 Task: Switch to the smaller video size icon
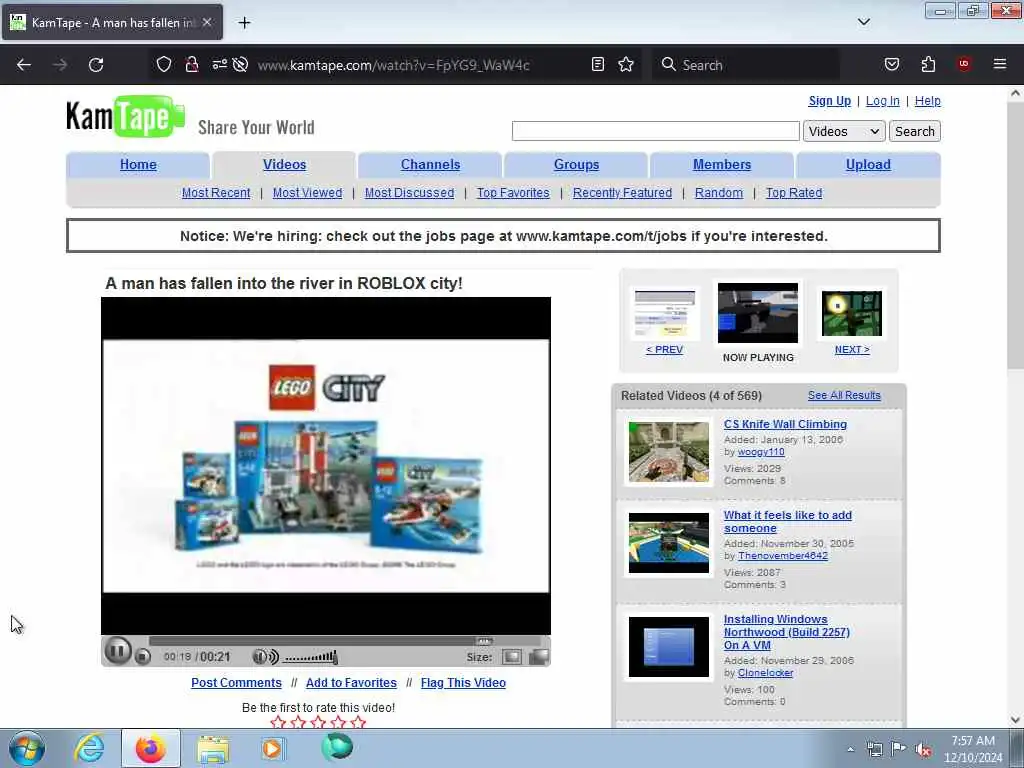coord(511,657)
